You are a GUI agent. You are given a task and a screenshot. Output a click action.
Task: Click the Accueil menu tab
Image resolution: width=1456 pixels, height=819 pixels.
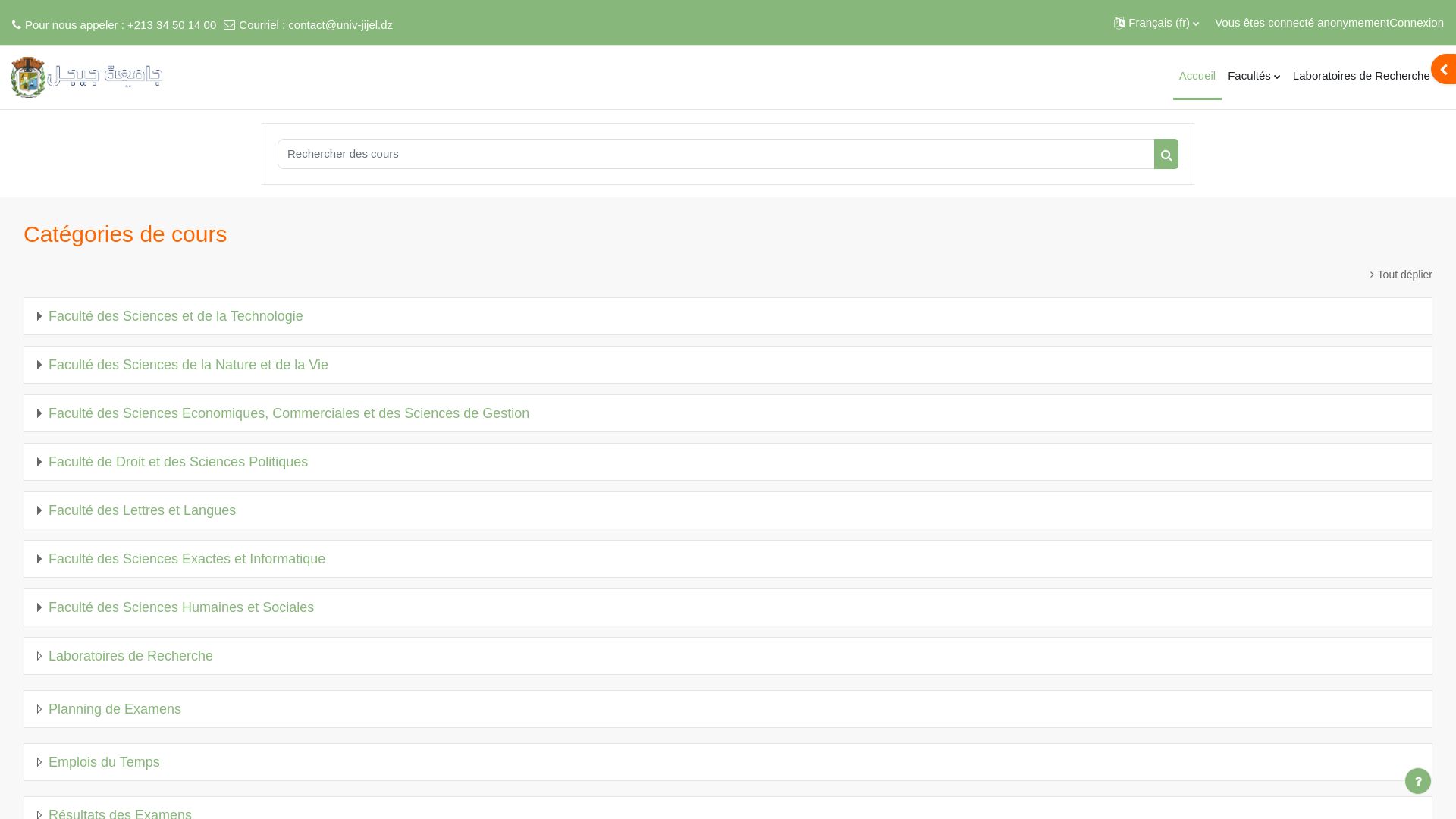point(1197,76)
